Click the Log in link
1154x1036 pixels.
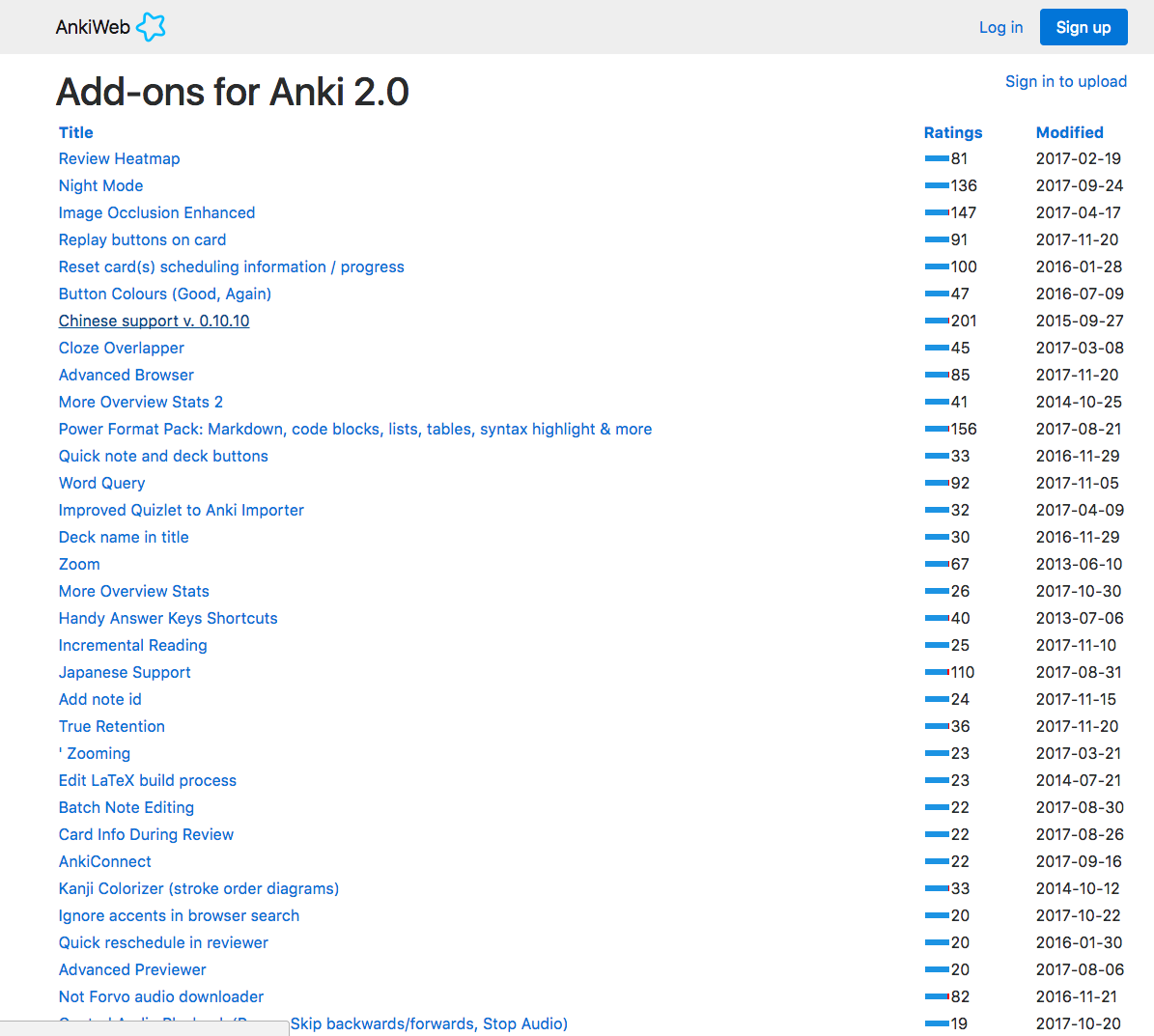coord(1000,27)
